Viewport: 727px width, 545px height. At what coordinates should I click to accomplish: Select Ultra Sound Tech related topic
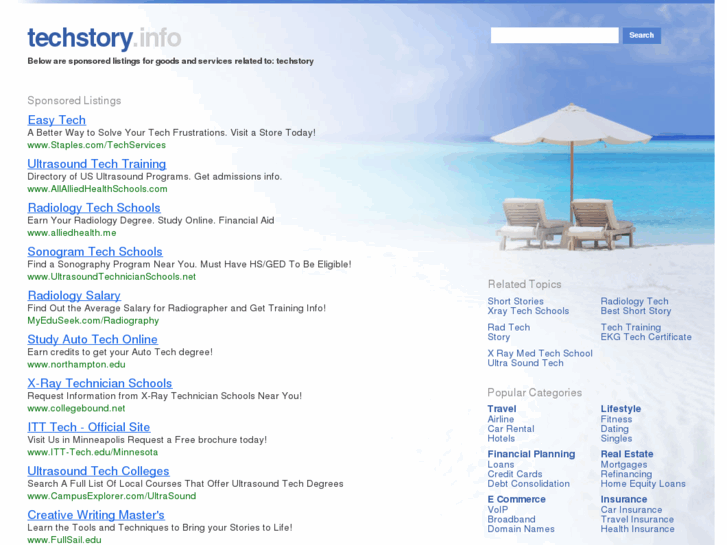point(526,363)
